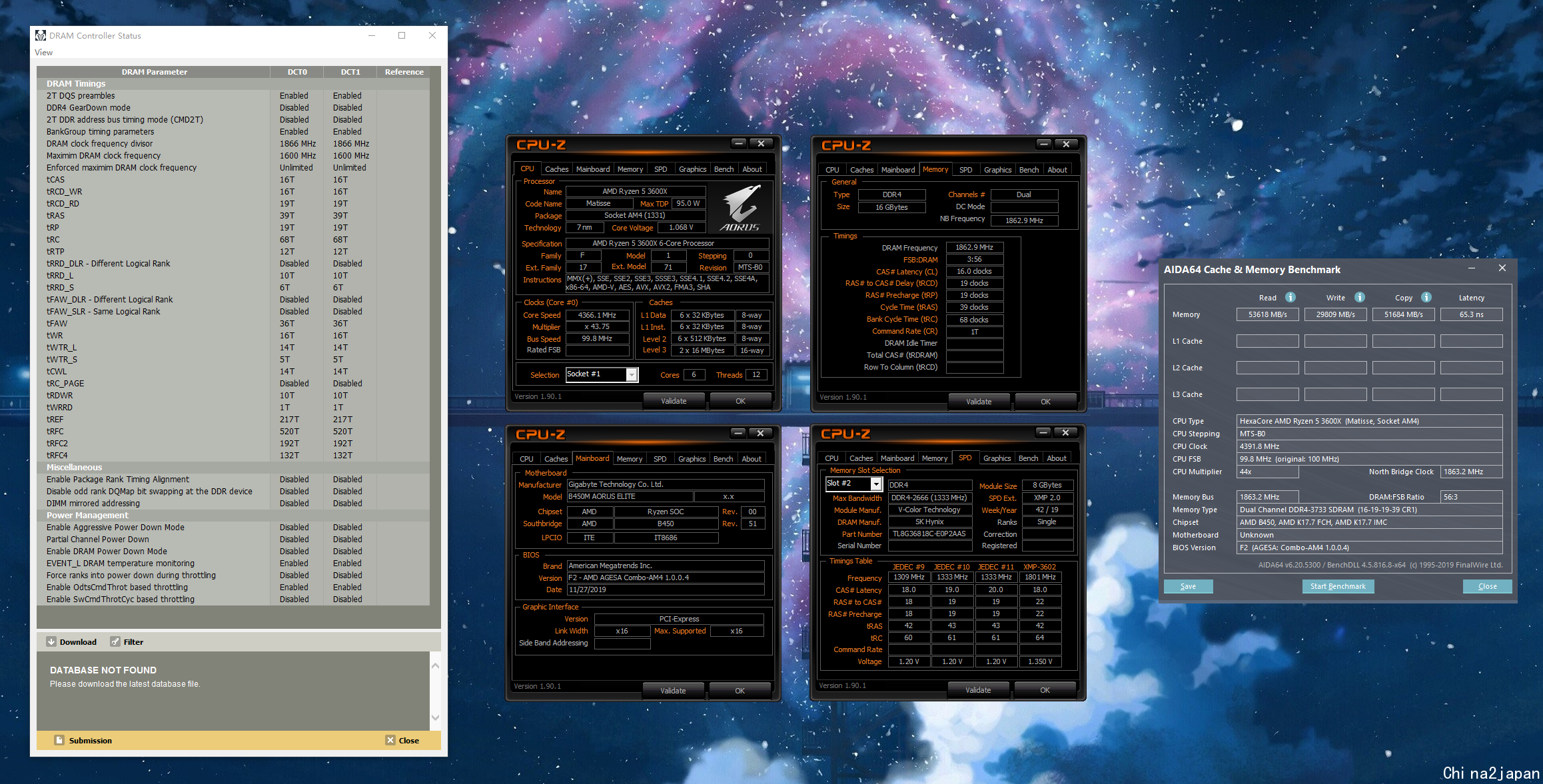Click the CPU Multiplier 44x field

[x=1267, y=472]
